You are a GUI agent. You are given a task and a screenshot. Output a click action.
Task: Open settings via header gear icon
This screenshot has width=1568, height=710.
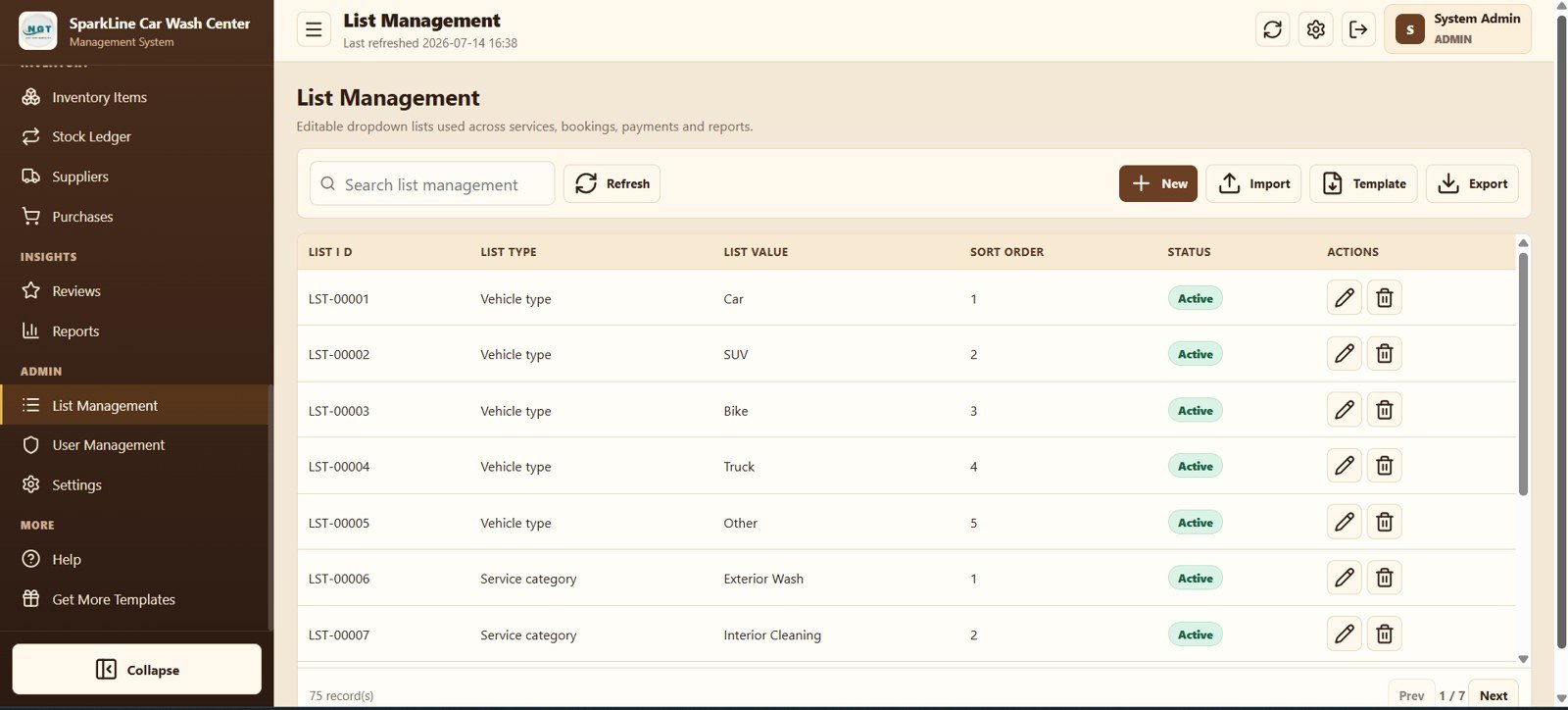1315,29
